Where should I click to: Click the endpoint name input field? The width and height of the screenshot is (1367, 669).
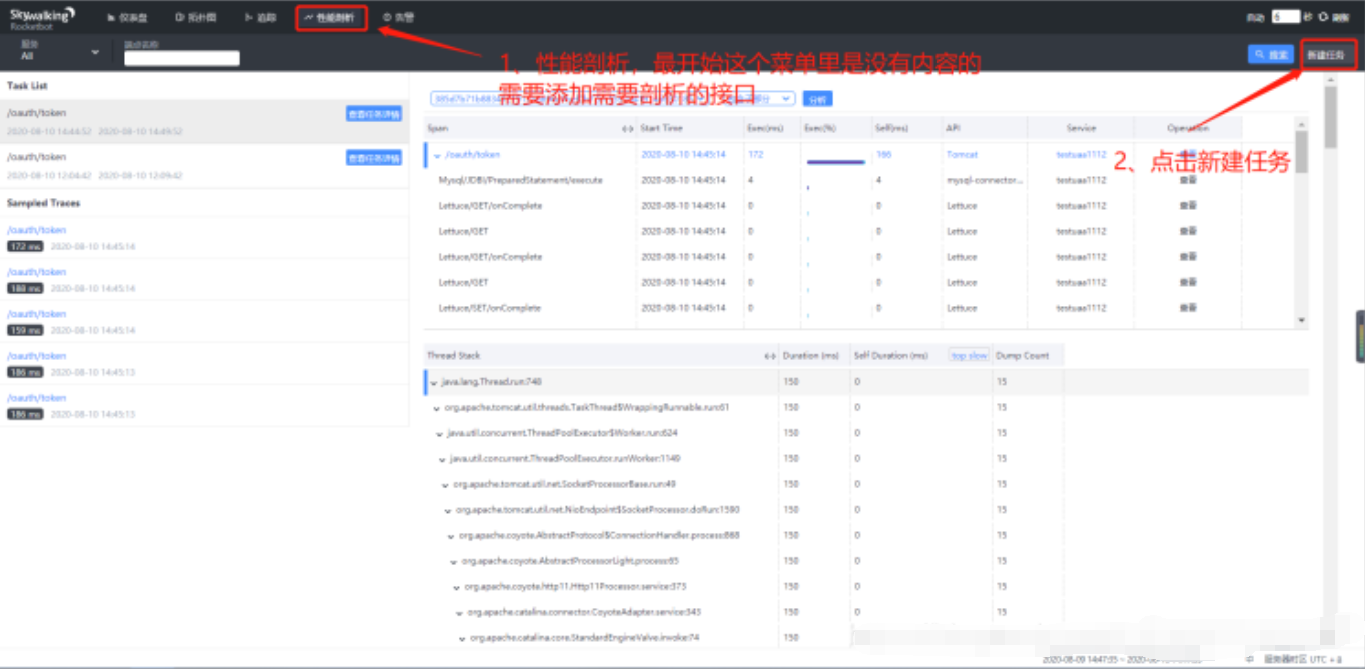(x=181, y=58)
